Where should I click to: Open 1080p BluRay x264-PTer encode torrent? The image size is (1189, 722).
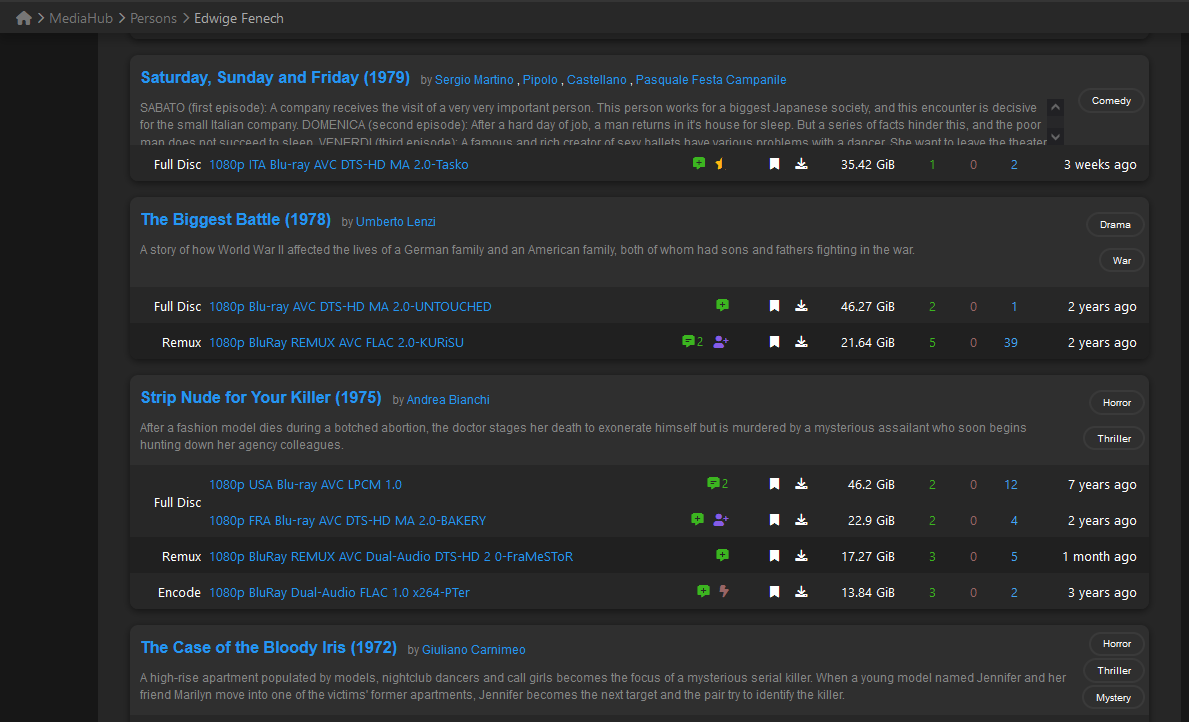coord(339,593)
